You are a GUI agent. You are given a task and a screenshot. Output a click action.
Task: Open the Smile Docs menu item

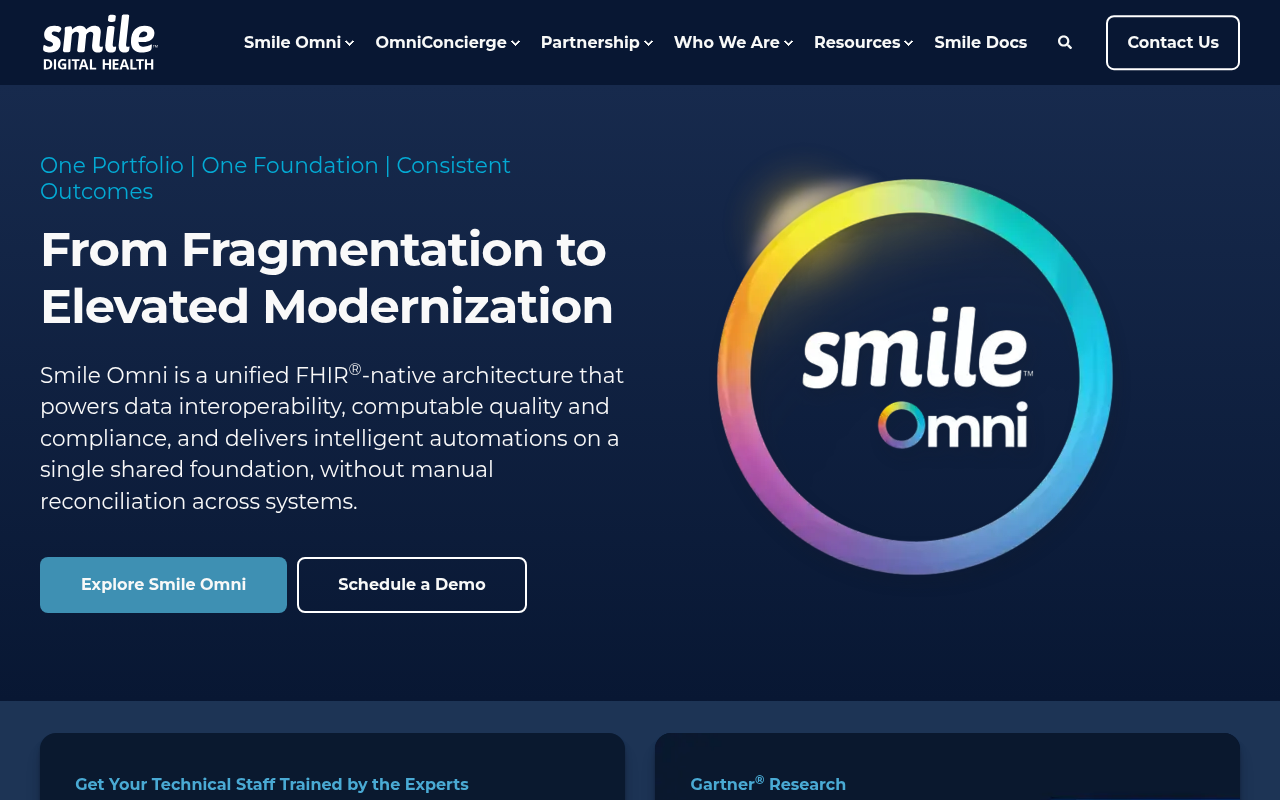coord(980,42)
